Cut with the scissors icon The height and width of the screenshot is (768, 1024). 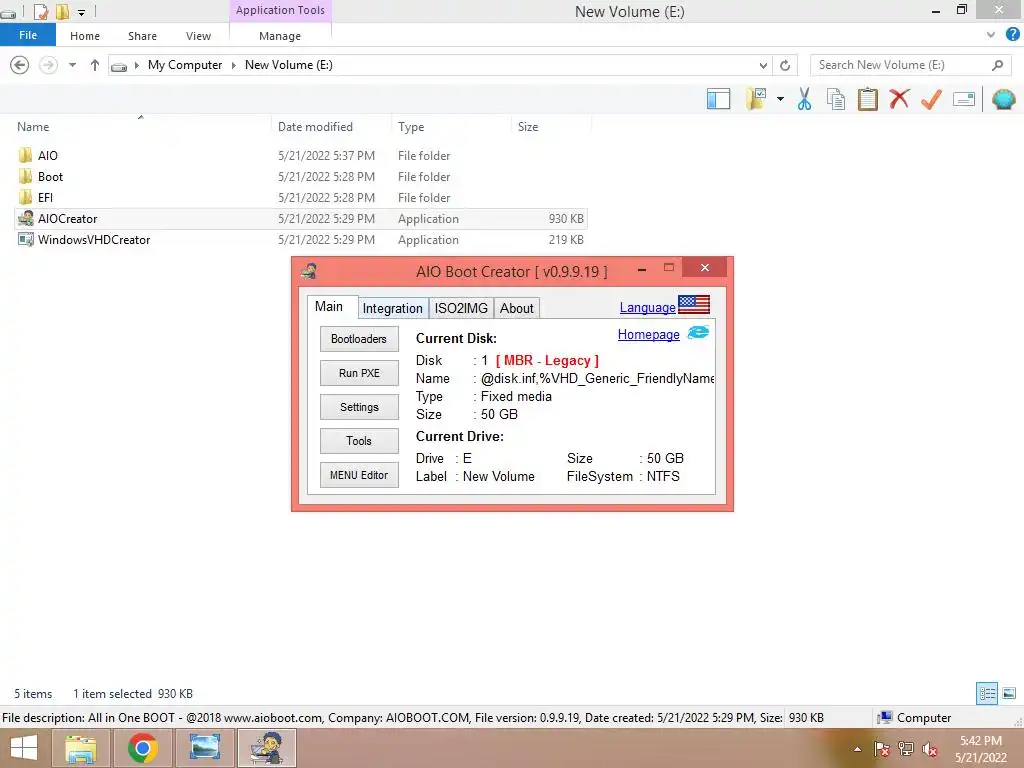coord(805,99)
